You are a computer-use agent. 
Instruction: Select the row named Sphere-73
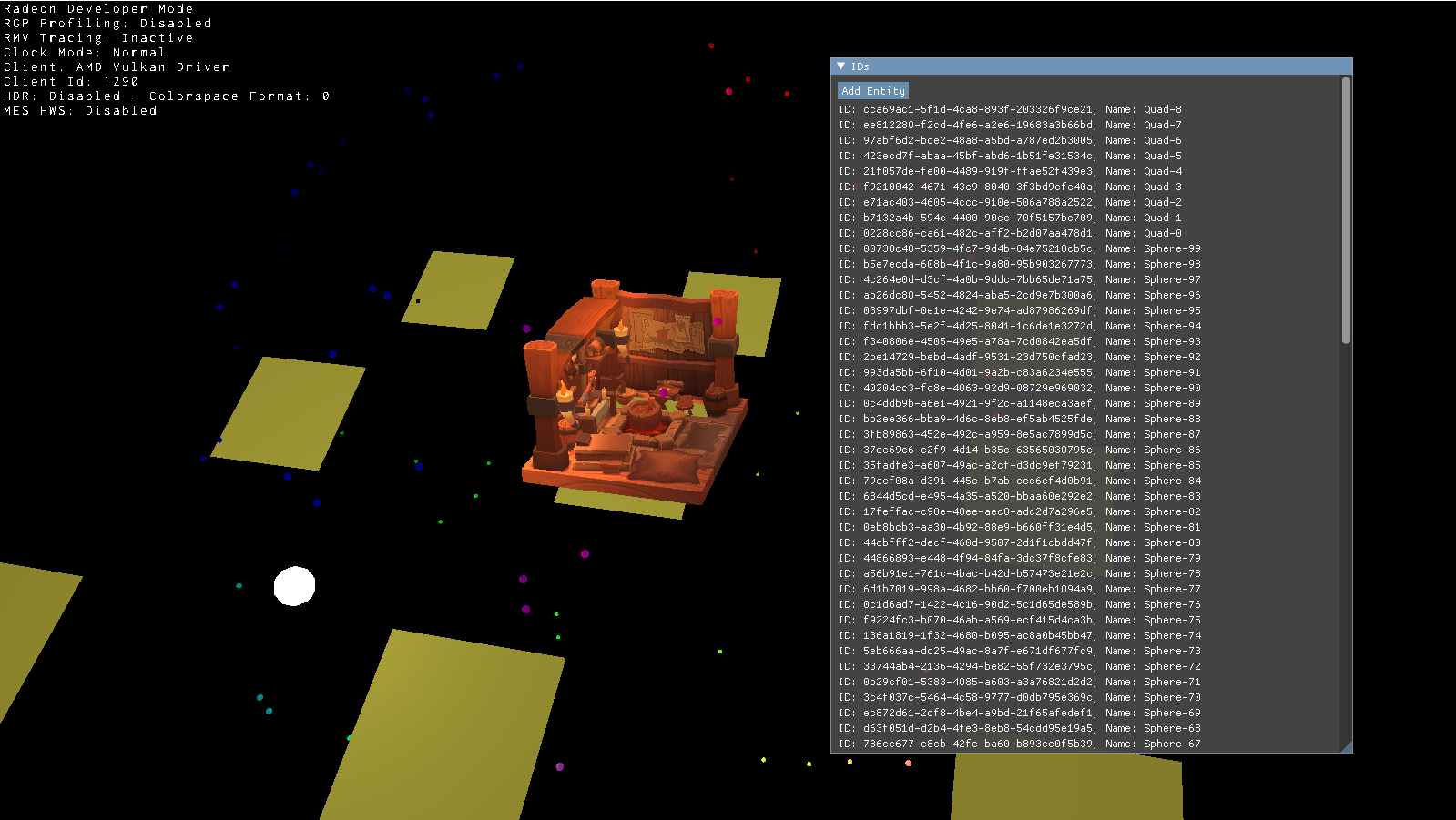pos(1020,651)
